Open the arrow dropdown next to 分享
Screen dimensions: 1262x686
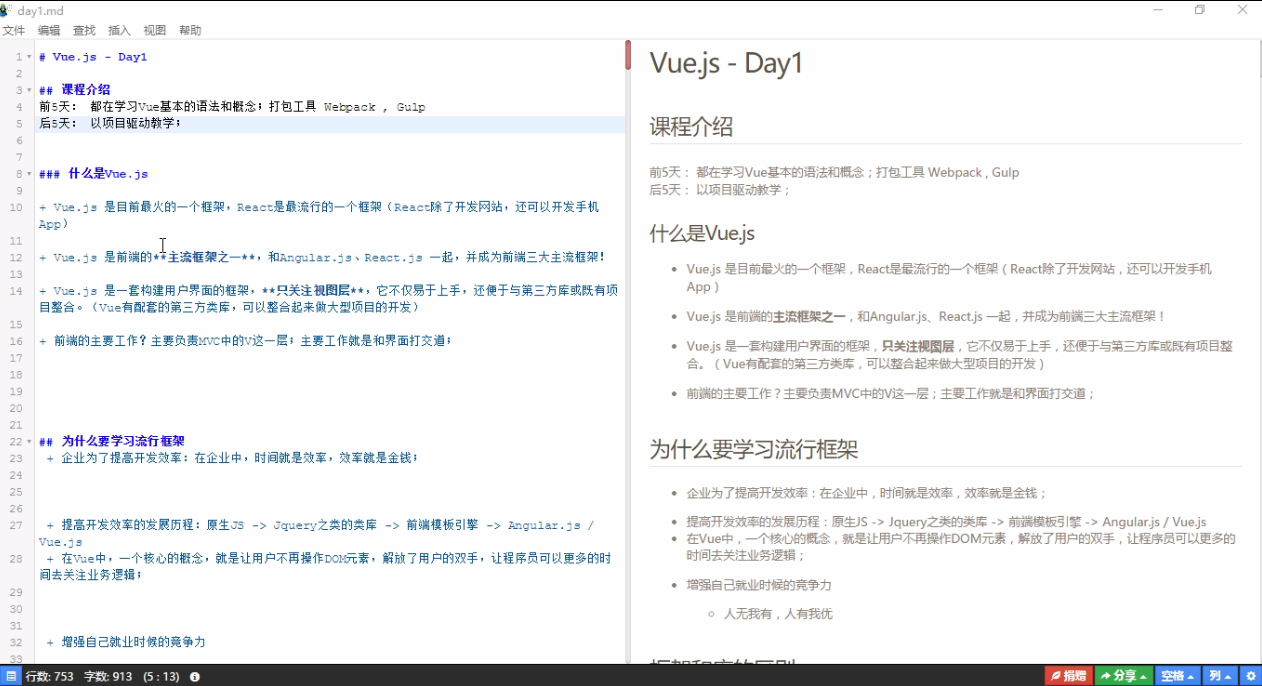click(1143, 675)
